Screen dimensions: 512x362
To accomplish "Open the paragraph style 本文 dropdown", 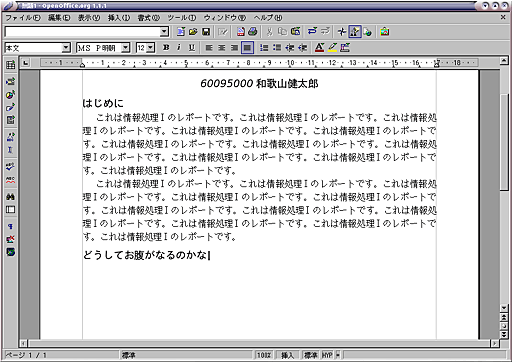I will (66, 48).
